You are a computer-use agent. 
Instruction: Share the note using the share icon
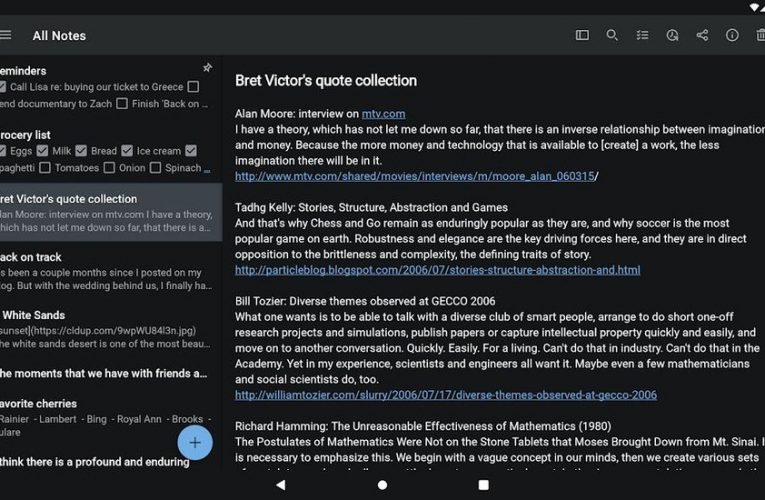click(702, 35)
